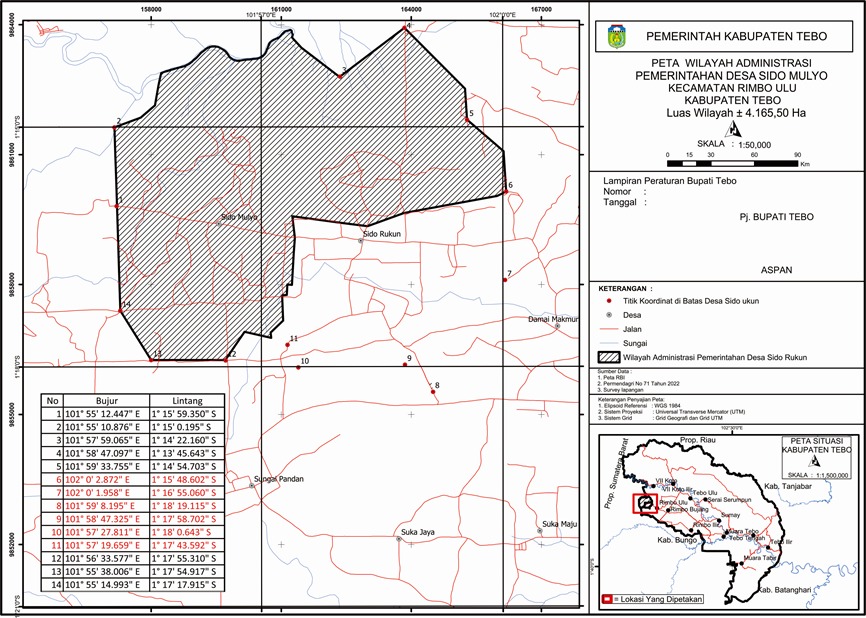Click the Lokasi Yang Dipetakan legend box
Viewport: 866px width, 618px height.
(608, 599)
